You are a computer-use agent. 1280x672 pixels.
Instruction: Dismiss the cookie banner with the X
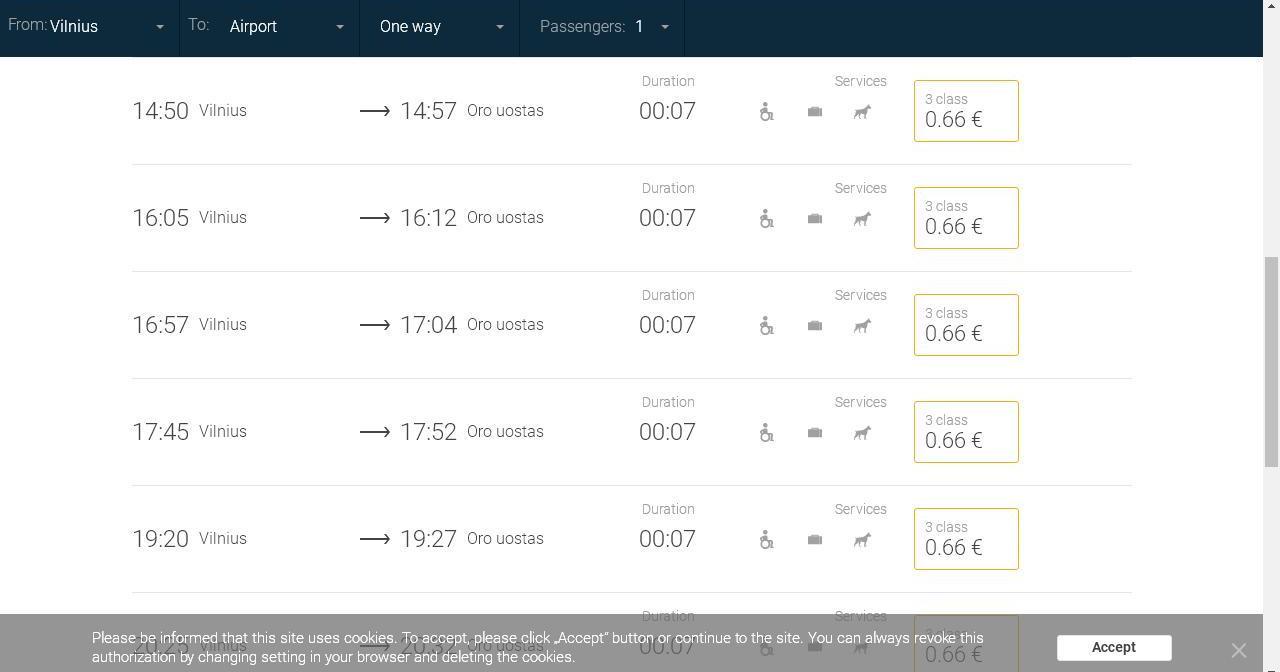(x=1239, y=650)
